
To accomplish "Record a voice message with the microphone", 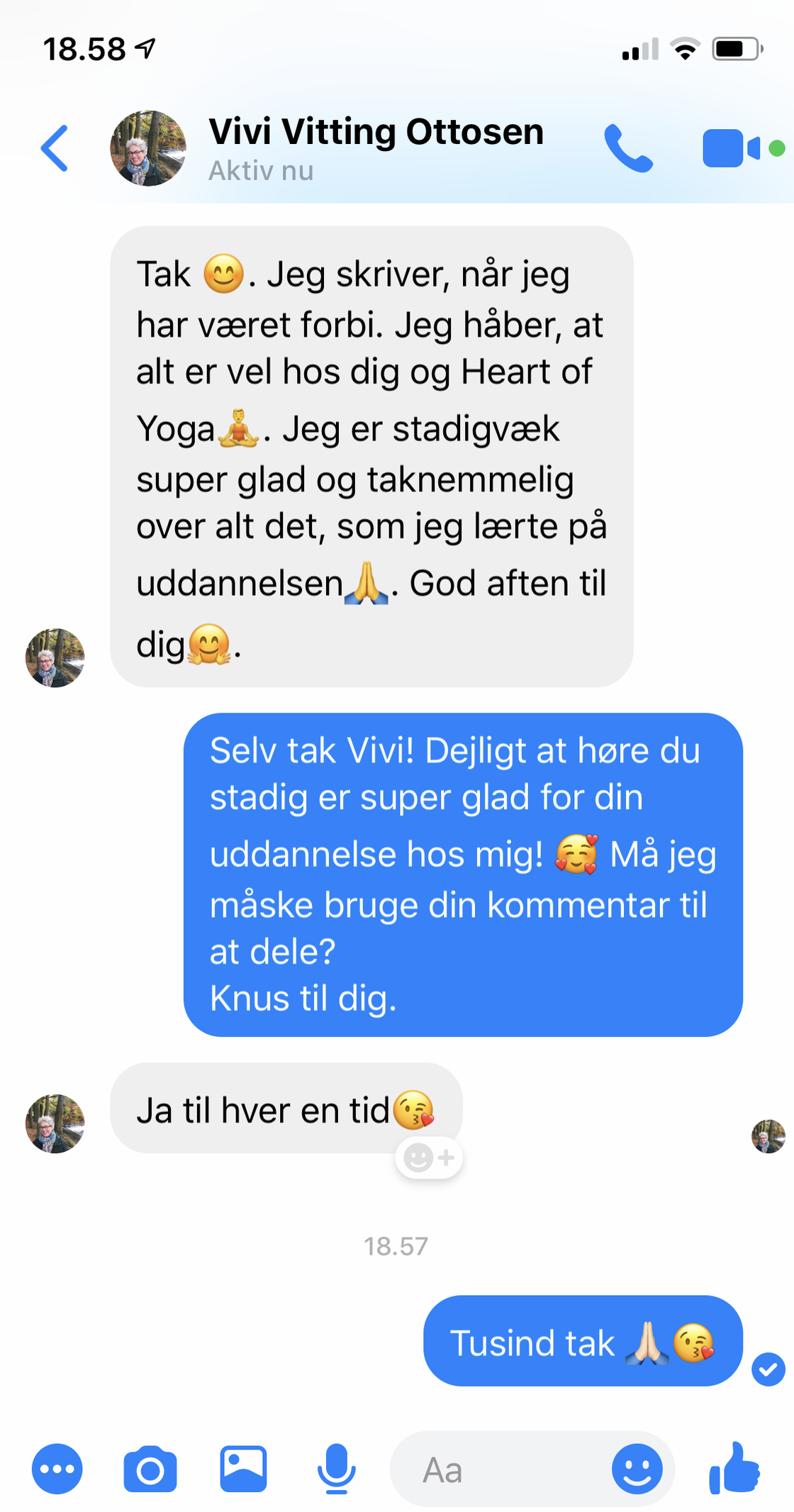I will pyautogui.click(x=337, y=1469).
